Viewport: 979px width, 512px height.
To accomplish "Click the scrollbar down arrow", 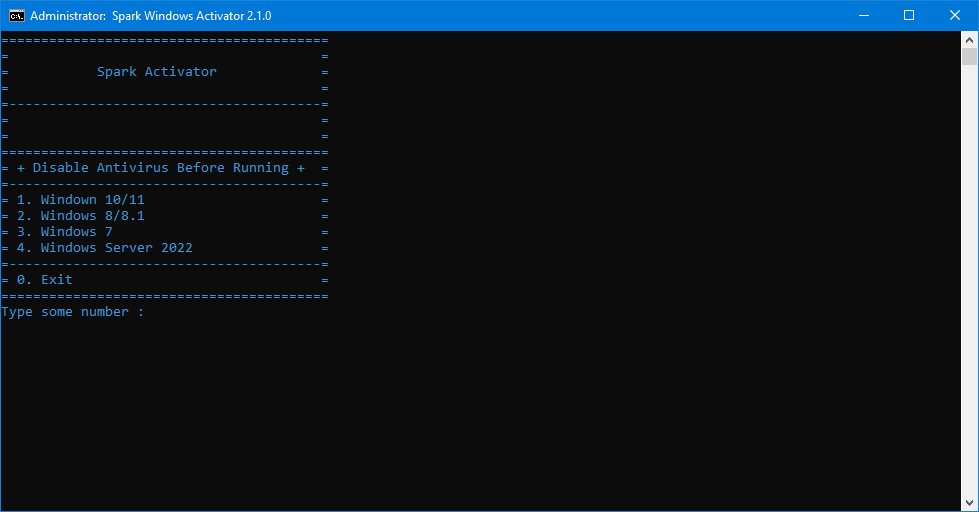I will tap(969, 503).
